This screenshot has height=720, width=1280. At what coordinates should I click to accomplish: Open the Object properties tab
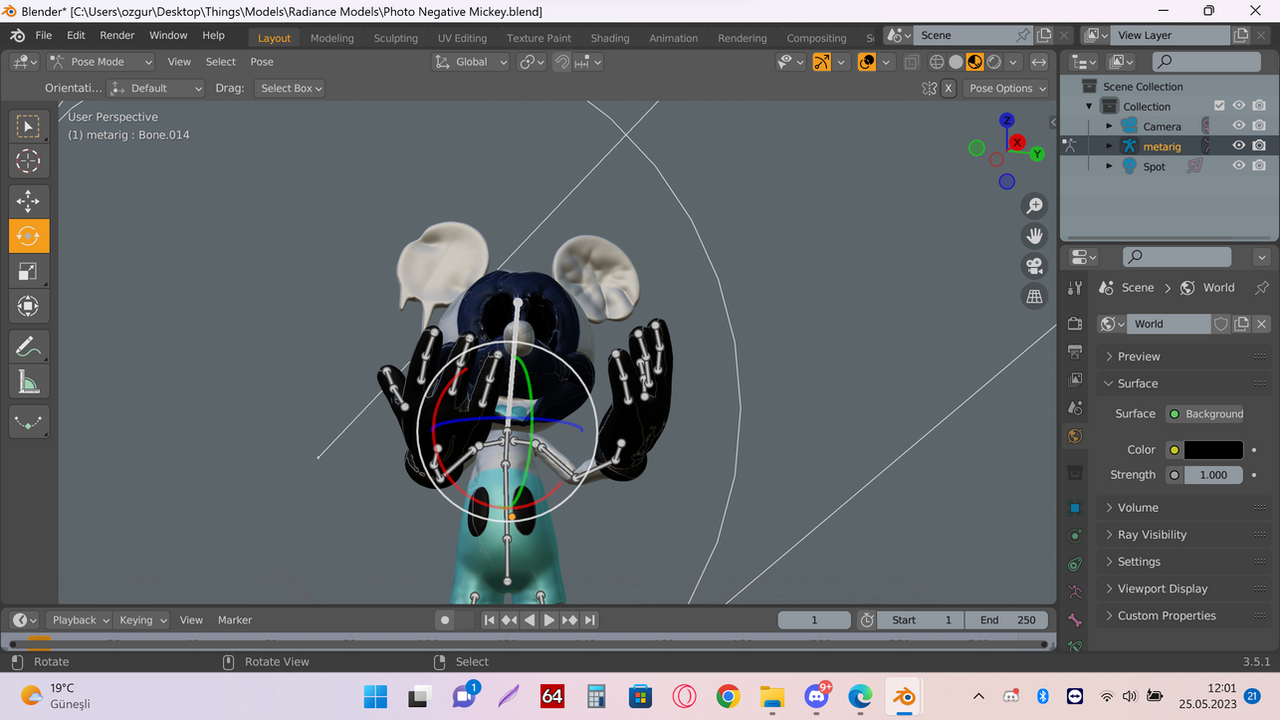(1075, 508)
